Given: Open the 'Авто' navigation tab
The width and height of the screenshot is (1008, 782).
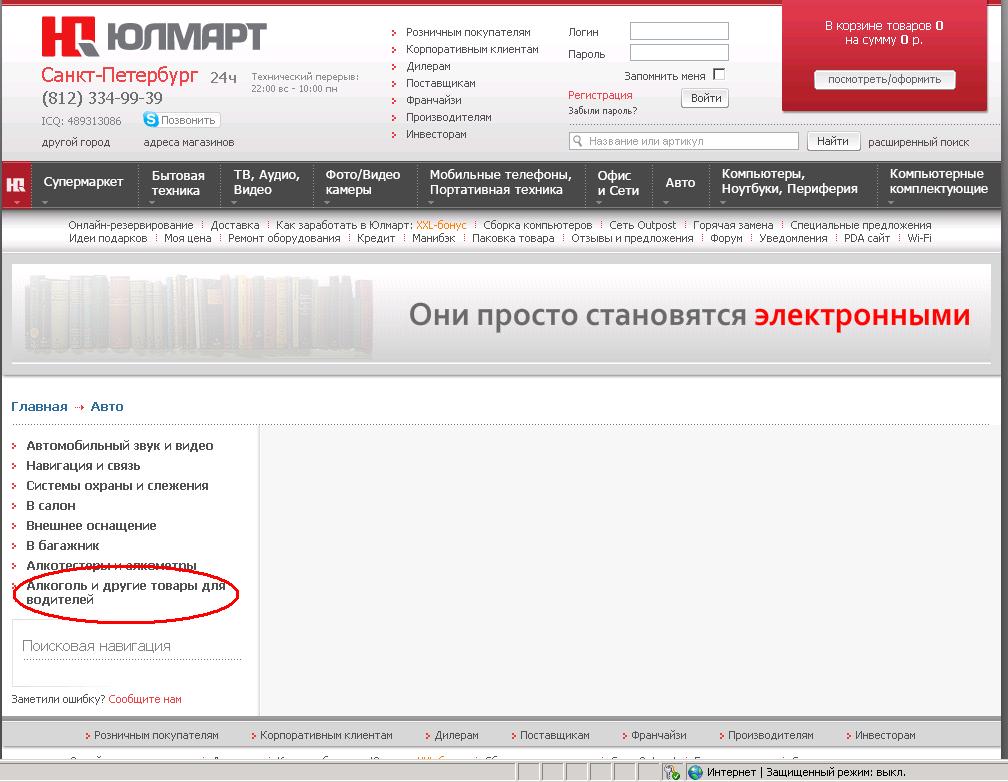Looking at the screenshot, I should tap(680, 183).
